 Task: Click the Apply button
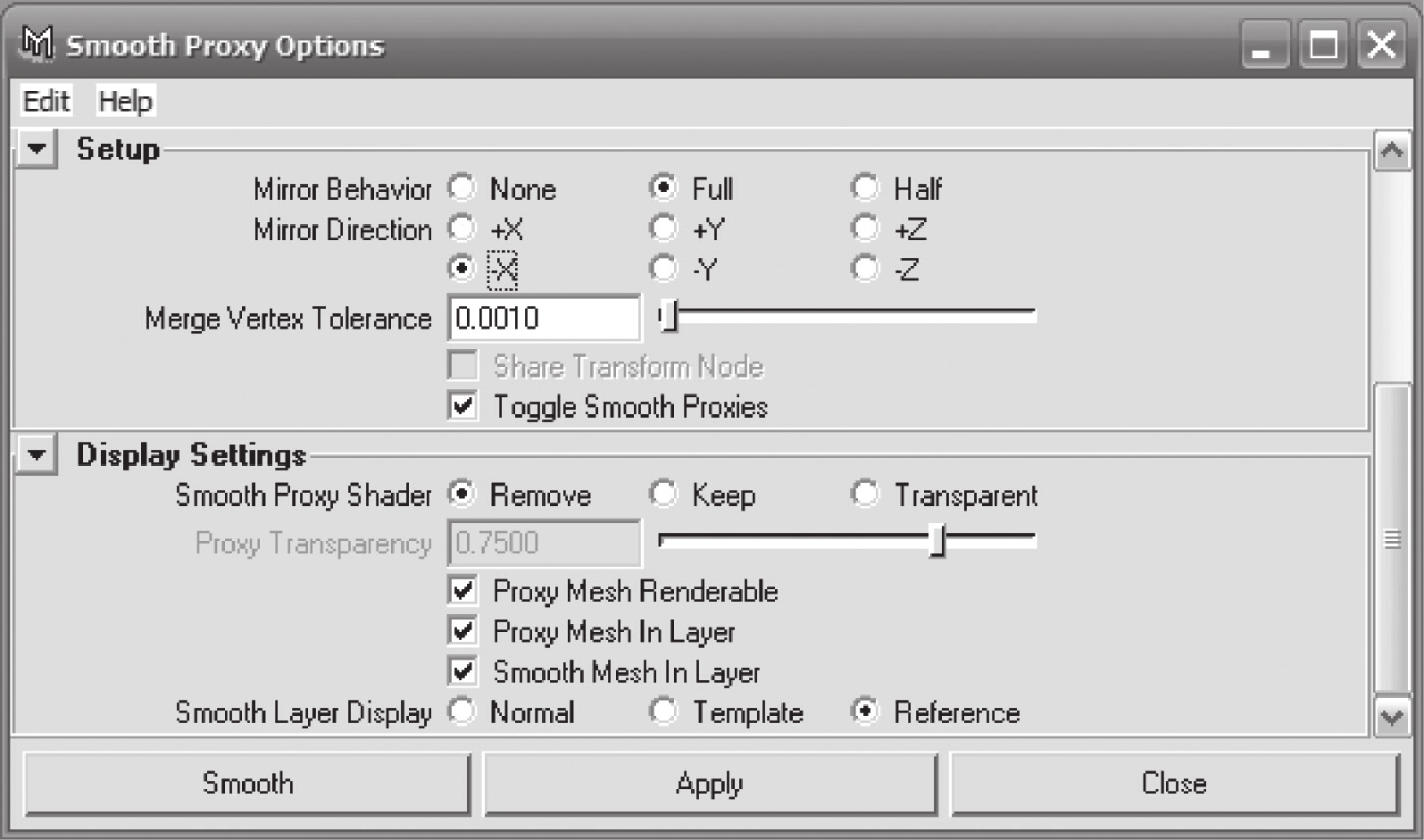710,783
